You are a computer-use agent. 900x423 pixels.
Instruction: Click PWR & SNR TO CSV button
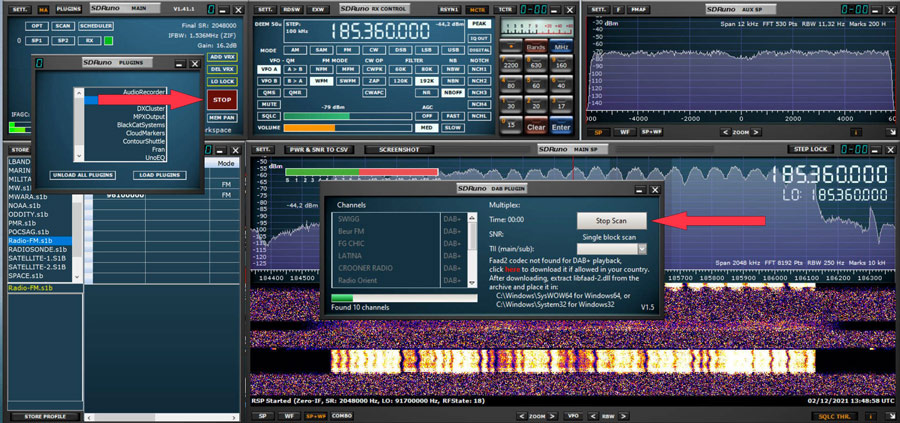pyautogui.click(x=319, y=150)
